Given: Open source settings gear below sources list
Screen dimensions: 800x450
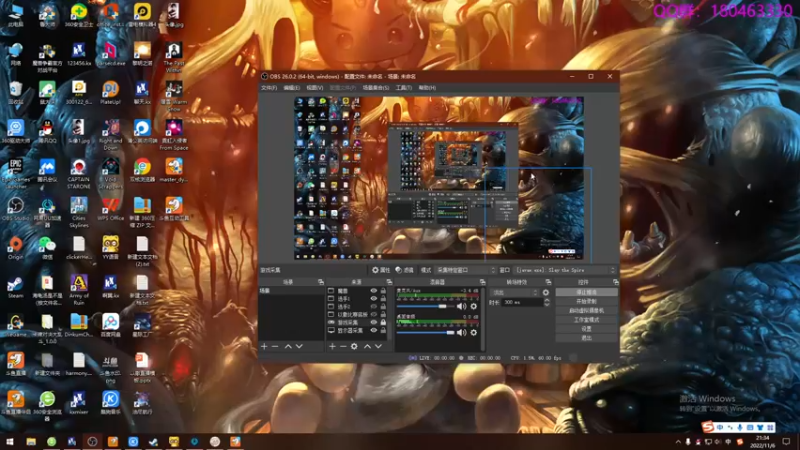Looking at the screenshot, I should 354,346.
